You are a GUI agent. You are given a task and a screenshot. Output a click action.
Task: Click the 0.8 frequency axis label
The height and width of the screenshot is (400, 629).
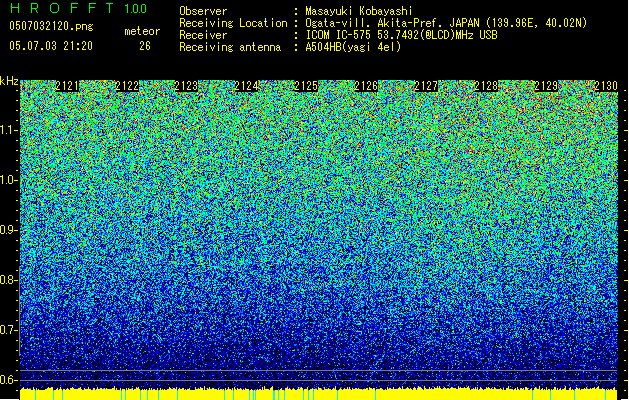[9, 280]
